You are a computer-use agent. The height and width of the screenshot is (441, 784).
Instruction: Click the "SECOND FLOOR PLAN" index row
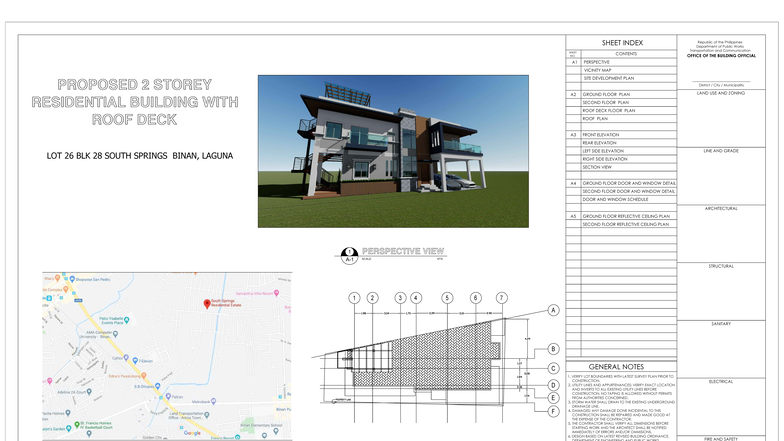pos(622,102)
